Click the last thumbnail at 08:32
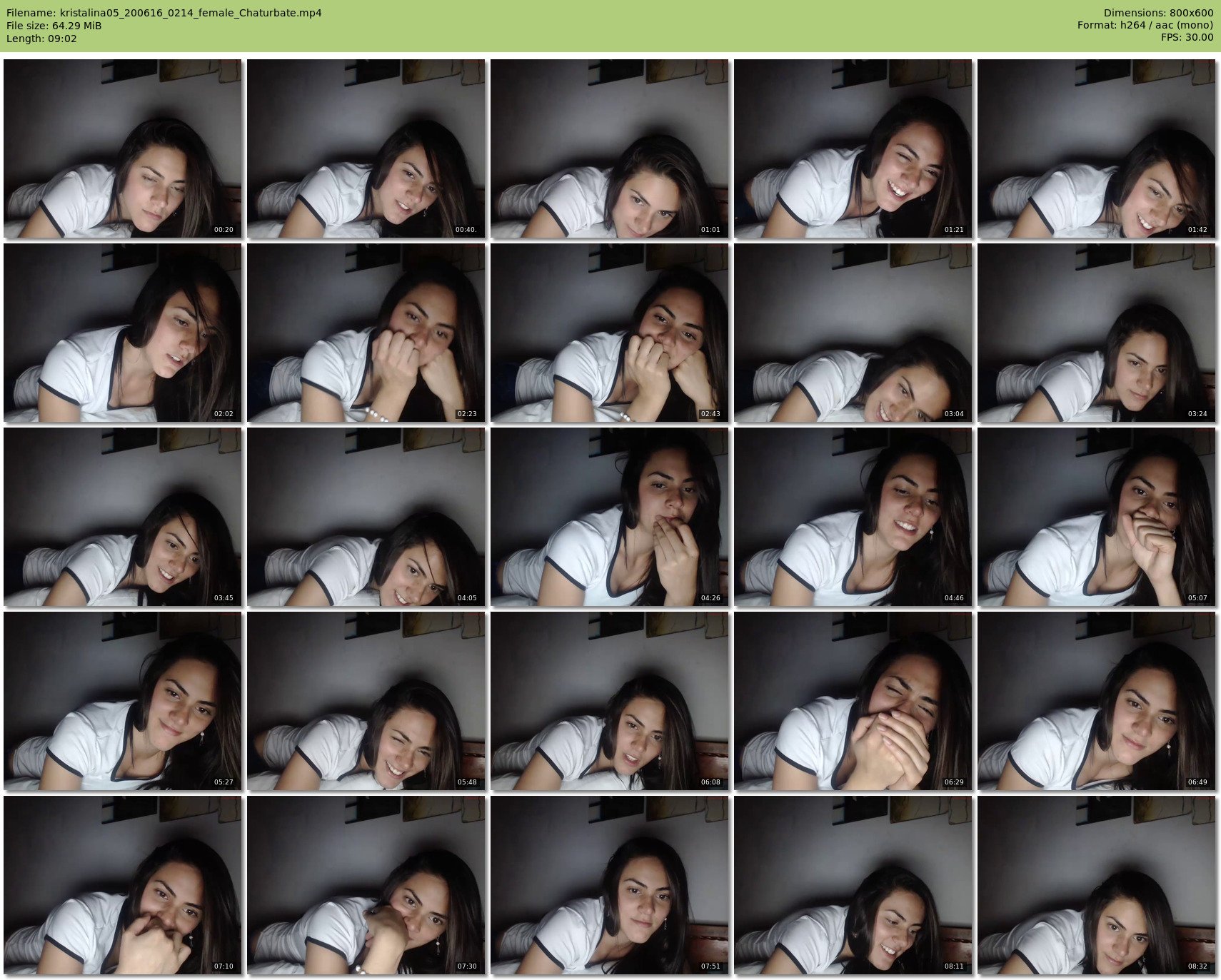 pyautogui.click(x=1096, y=885)
